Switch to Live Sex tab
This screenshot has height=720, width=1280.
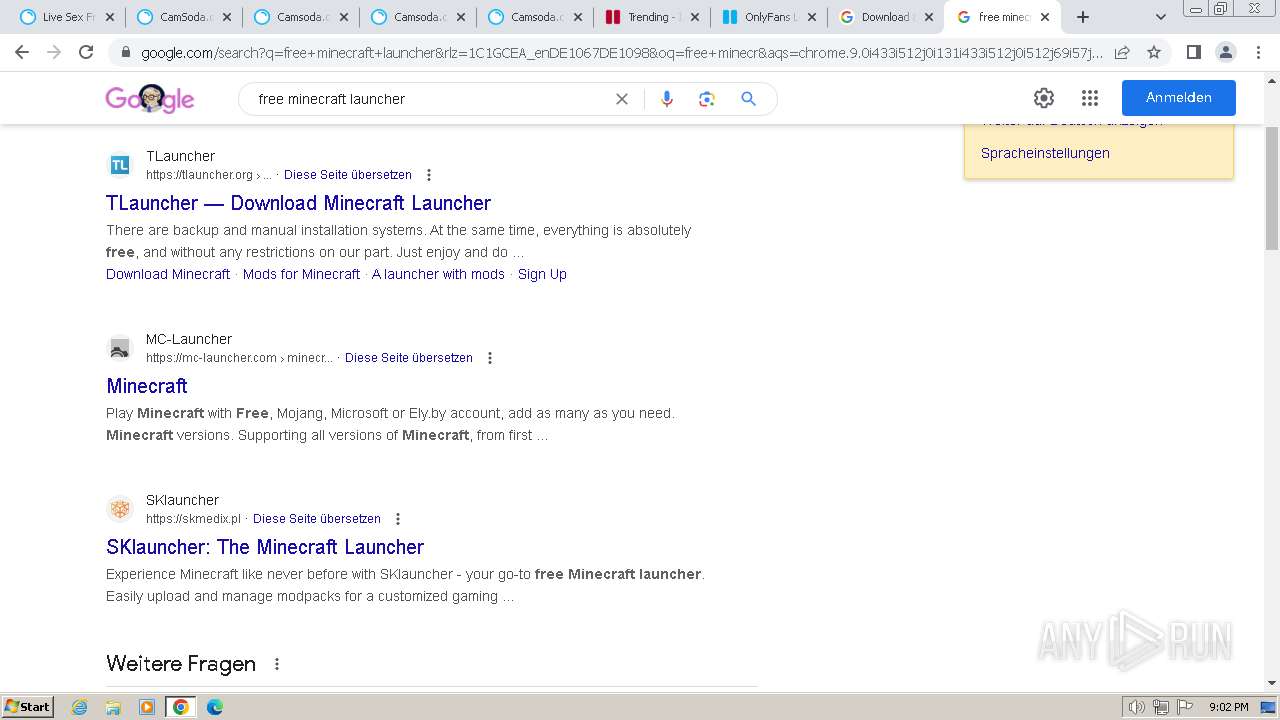(x=67, y=17)
